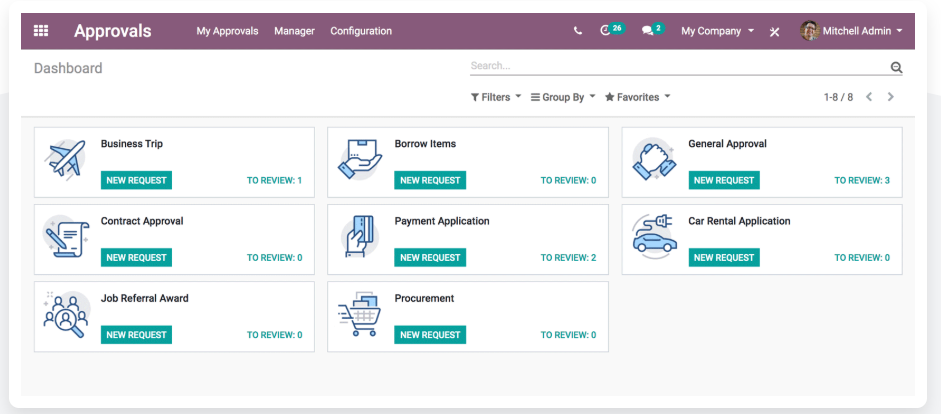Open the My Company switcher dropdown

click(717, 31)
